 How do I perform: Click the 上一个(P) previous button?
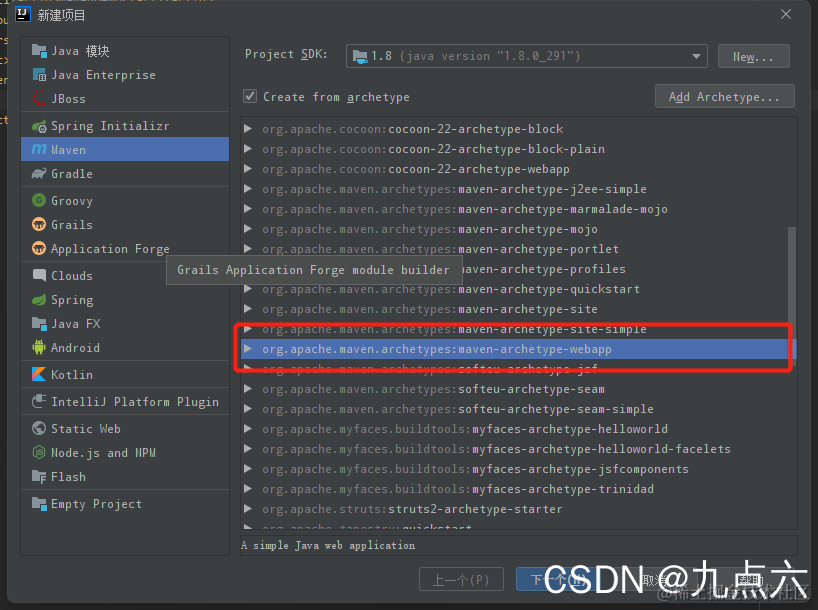[x=461, y=579]
